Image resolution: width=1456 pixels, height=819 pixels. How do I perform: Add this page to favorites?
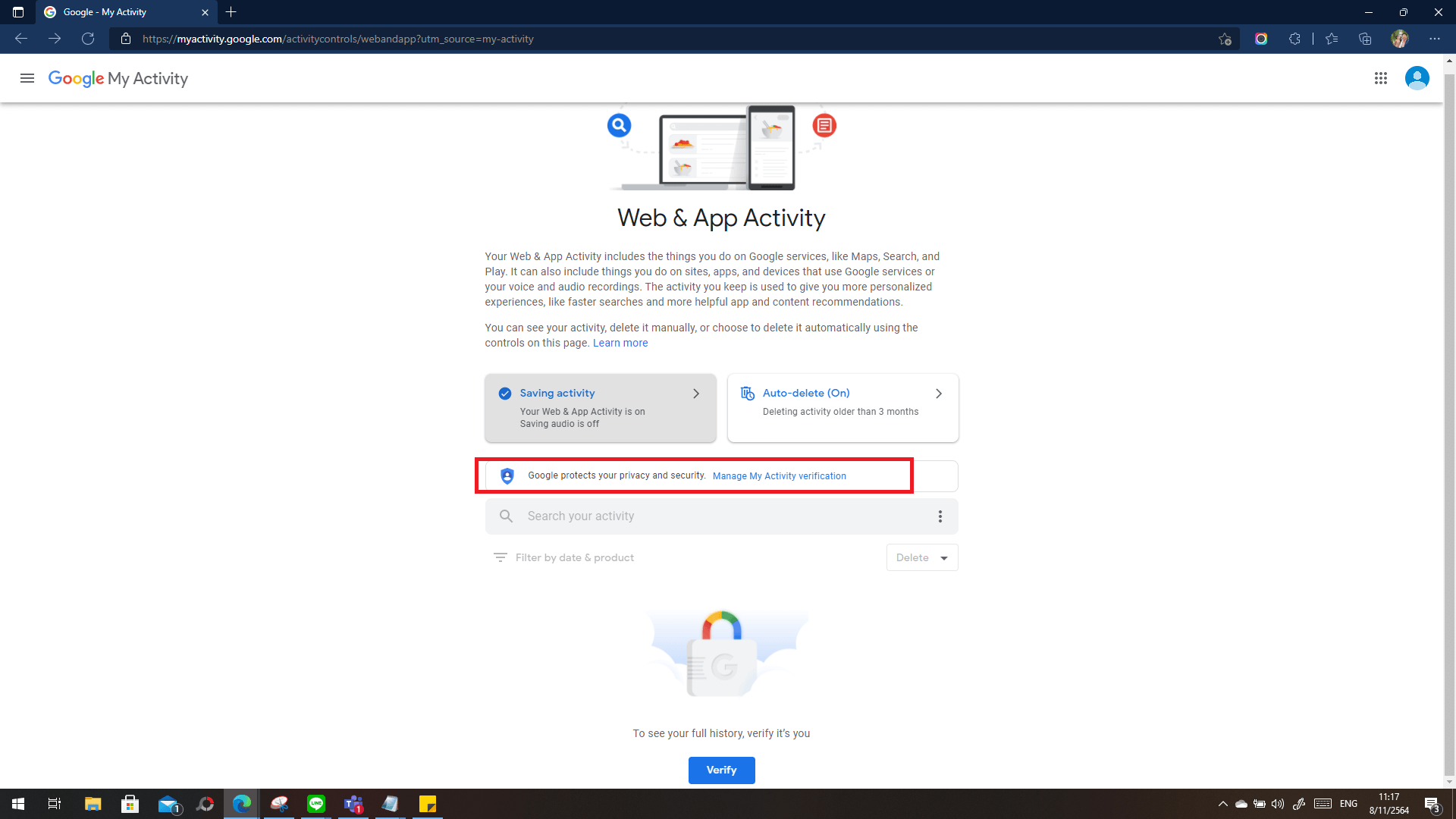(1225, 39)
